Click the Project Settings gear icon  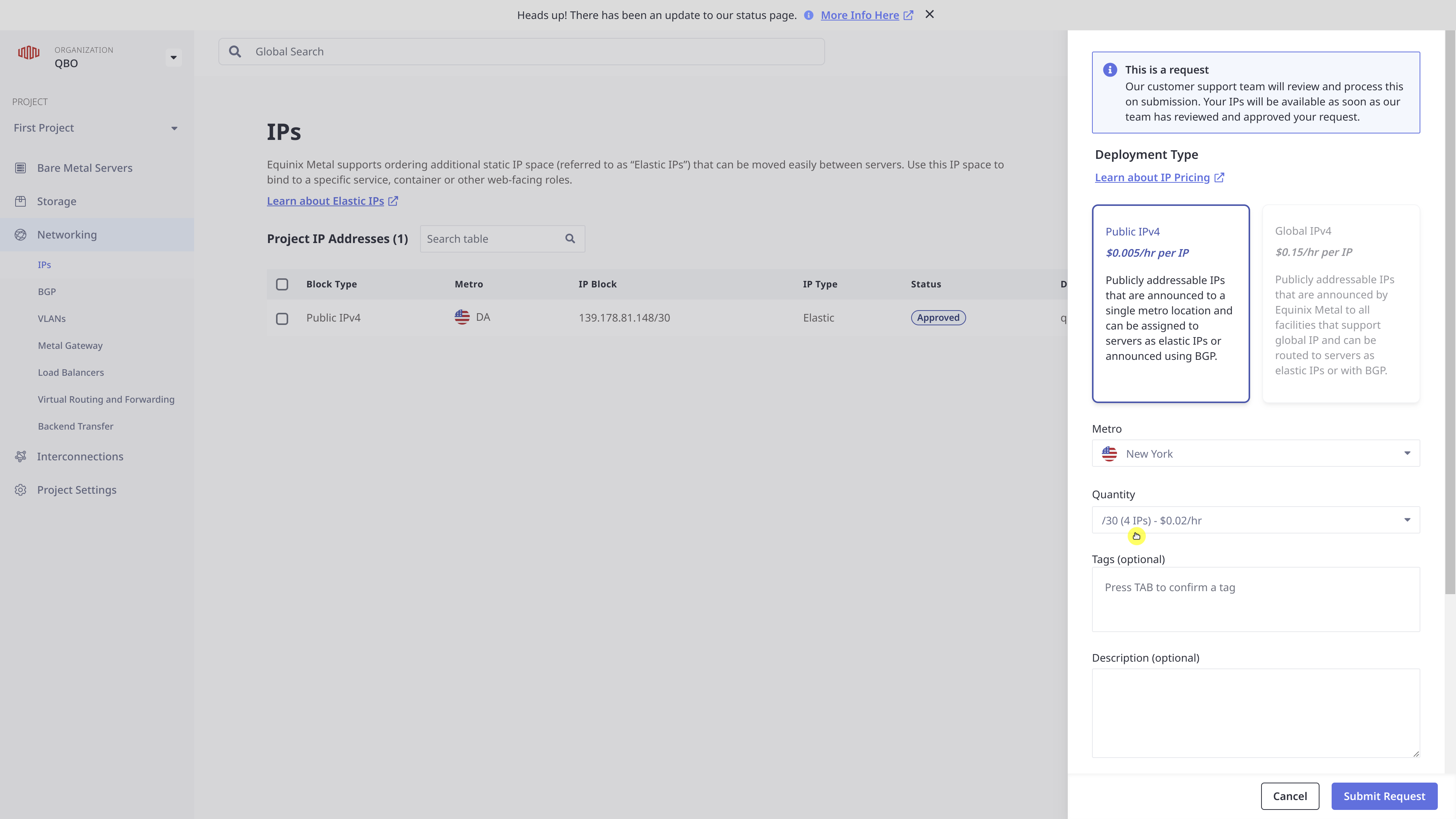pos(20,490)
